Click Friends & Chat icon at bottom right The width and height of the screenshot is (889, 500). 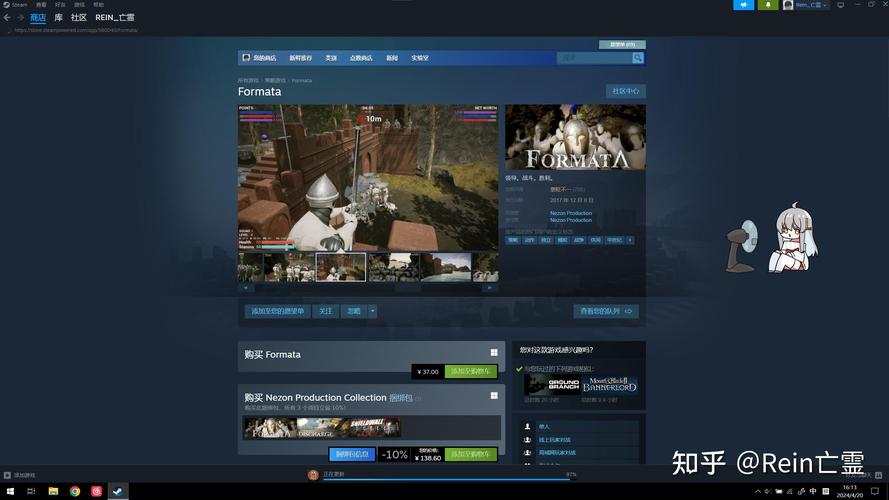point(878,475)
